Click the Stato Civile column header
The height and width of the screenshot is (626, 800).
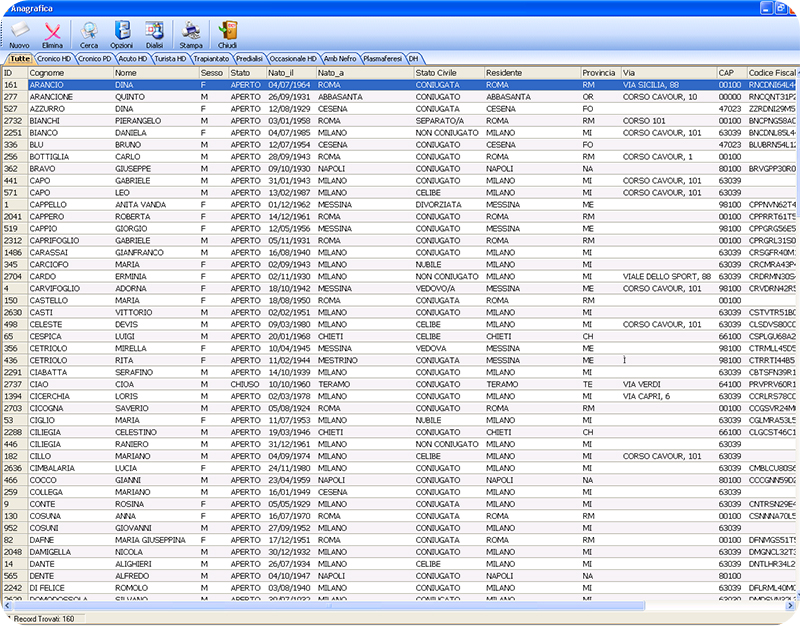[449, 73]
